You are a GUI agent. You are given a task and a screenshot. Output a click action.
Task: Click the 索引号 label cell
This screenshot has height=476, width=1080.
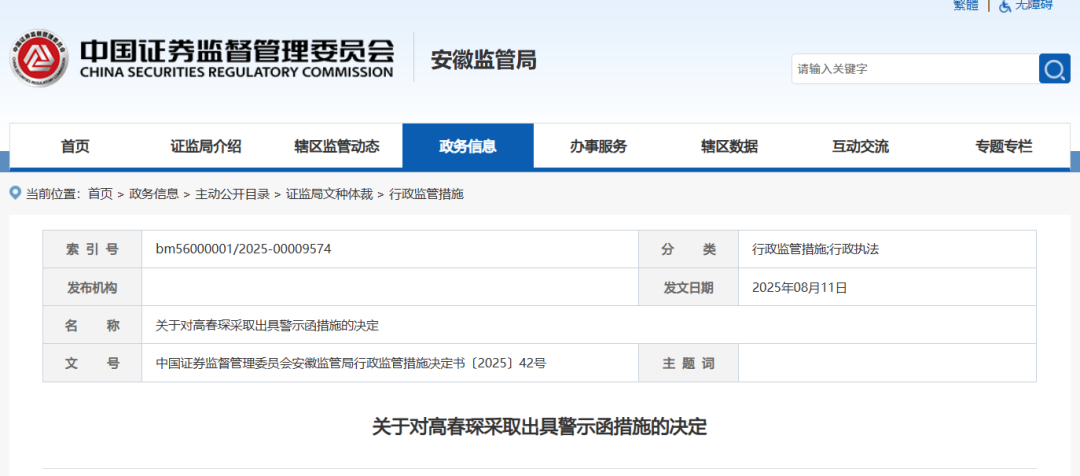pyautogui.click(x=92, y=249)
